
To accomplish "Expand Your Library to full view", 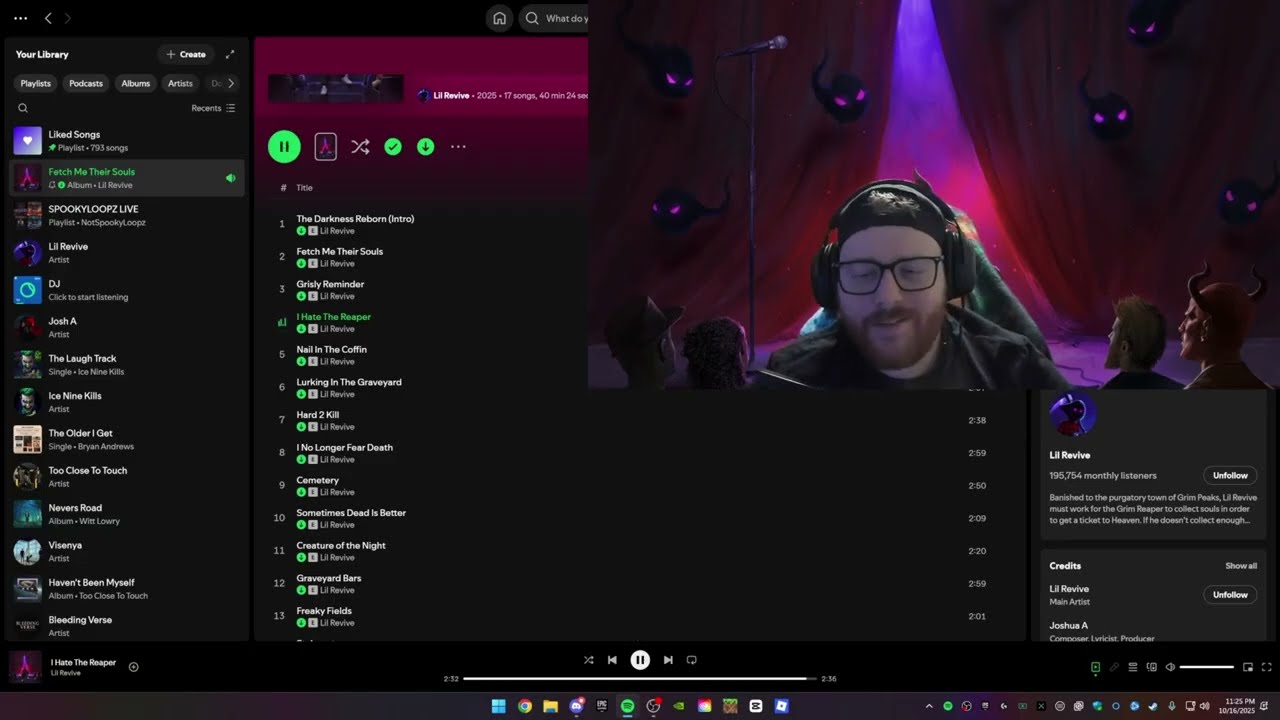I will pos(230,54).
